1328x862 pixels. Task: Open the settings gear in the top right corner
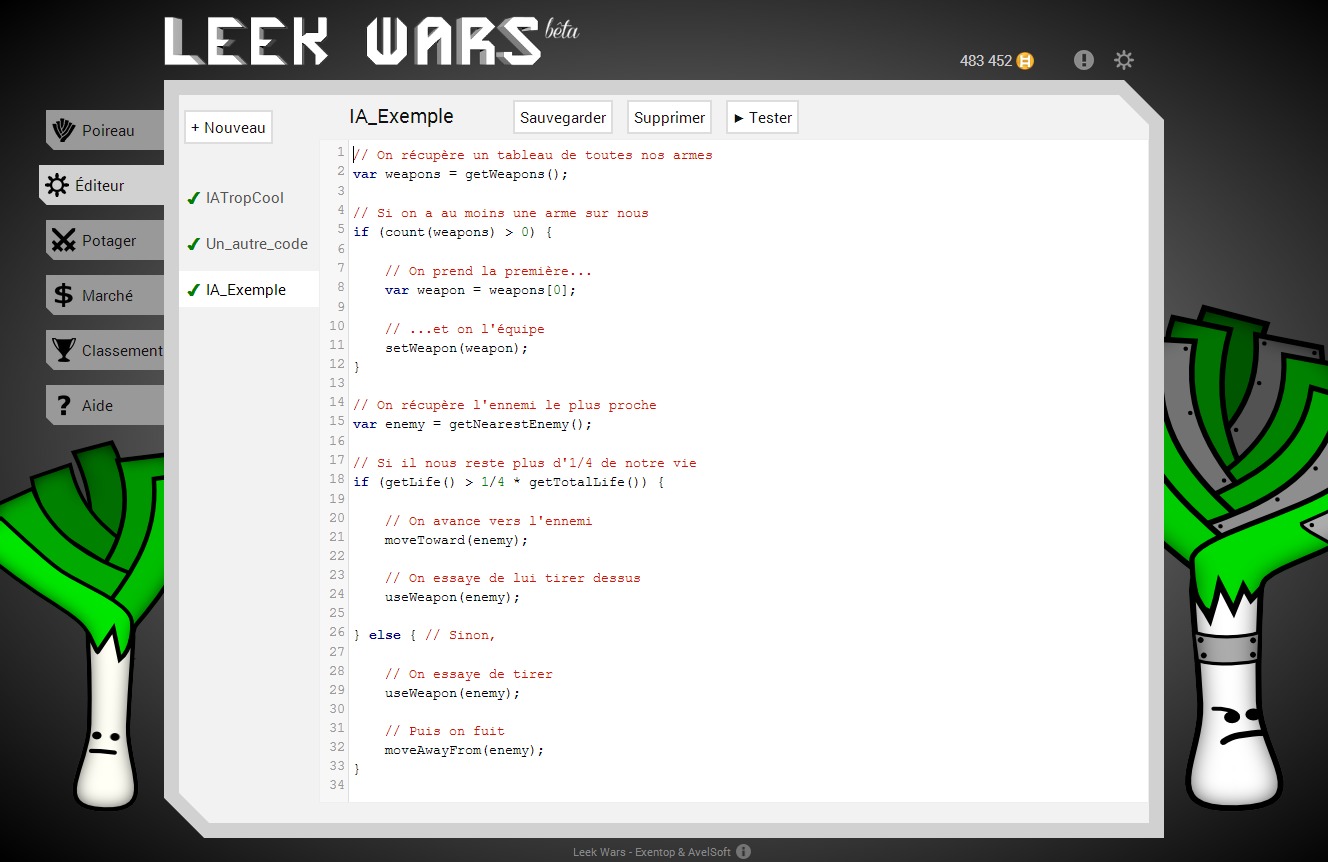1124,60
